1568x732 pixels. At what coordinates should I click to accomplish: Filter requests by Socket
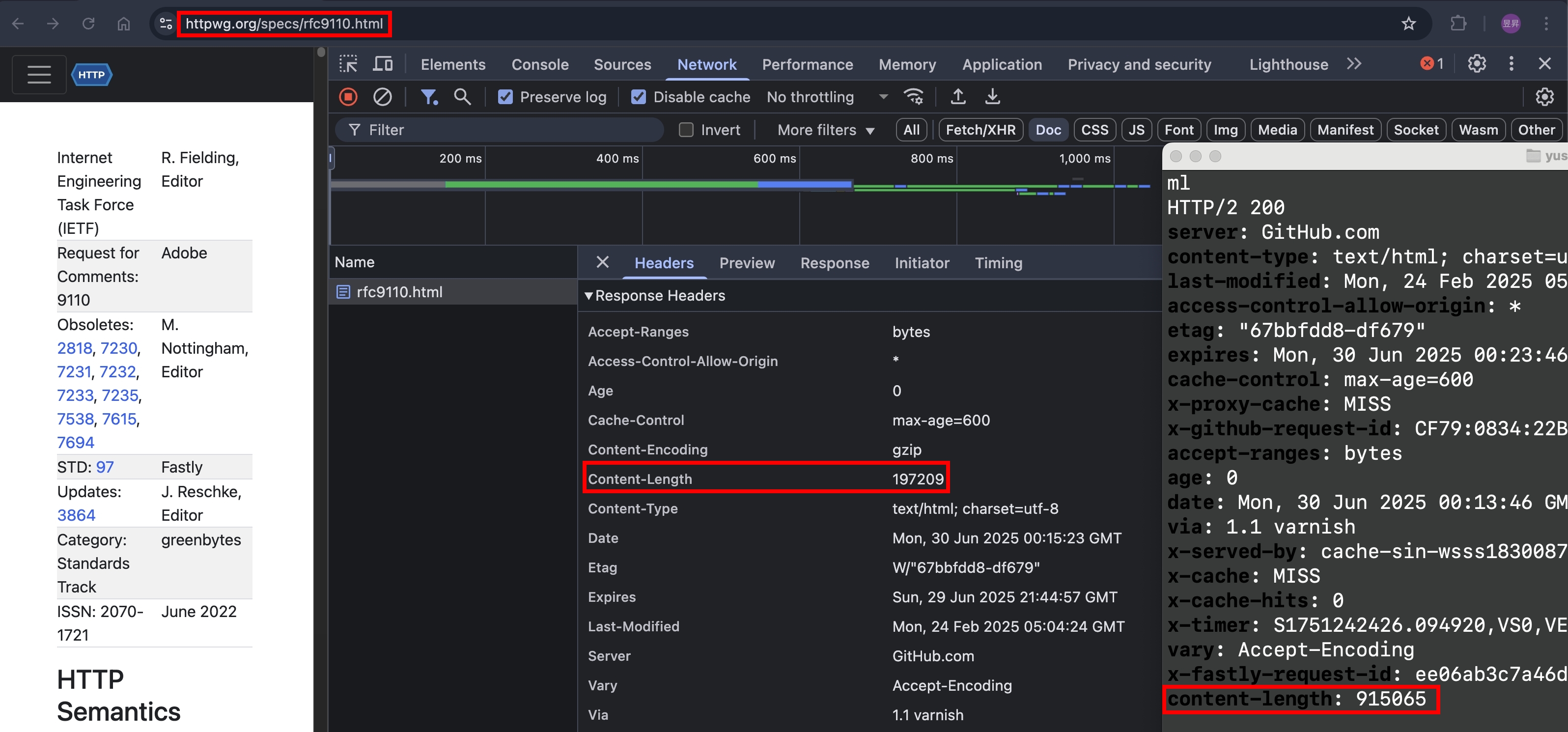pyautogui.click(x=1416, y=130)
